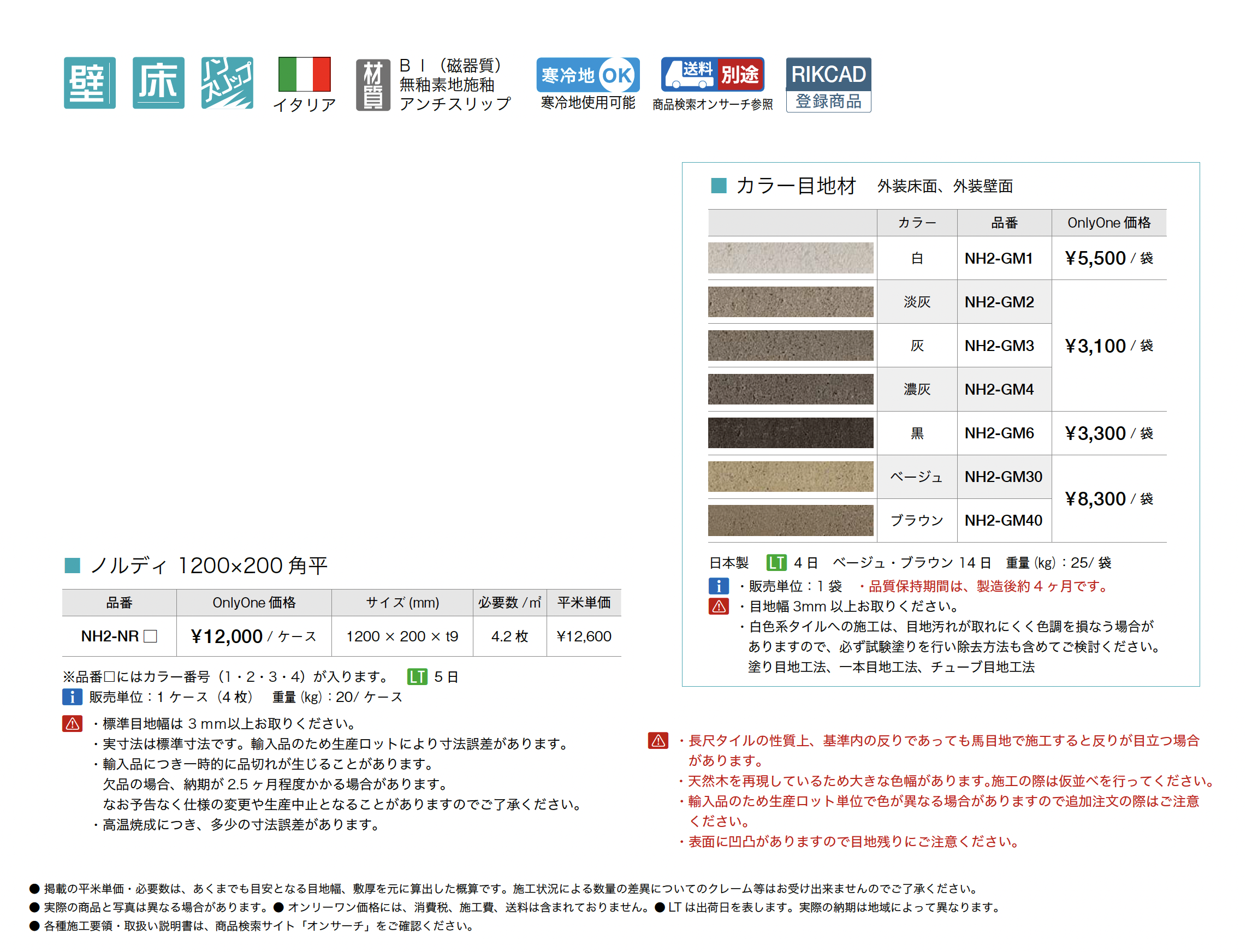Select the ベージュ grout color swatch

click(x=790, y=477)
